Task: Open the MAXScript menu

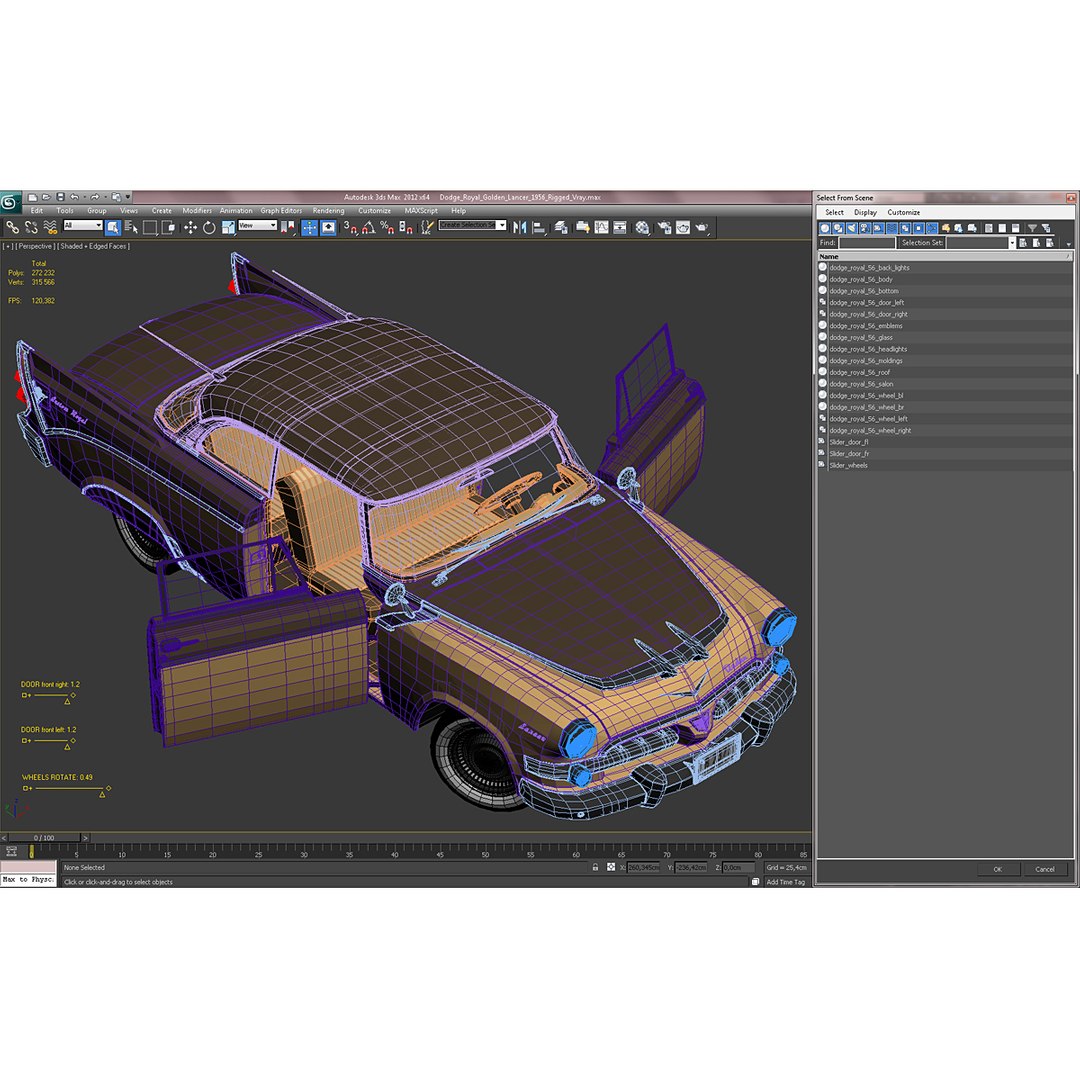Action: click(x=421, y=211)
